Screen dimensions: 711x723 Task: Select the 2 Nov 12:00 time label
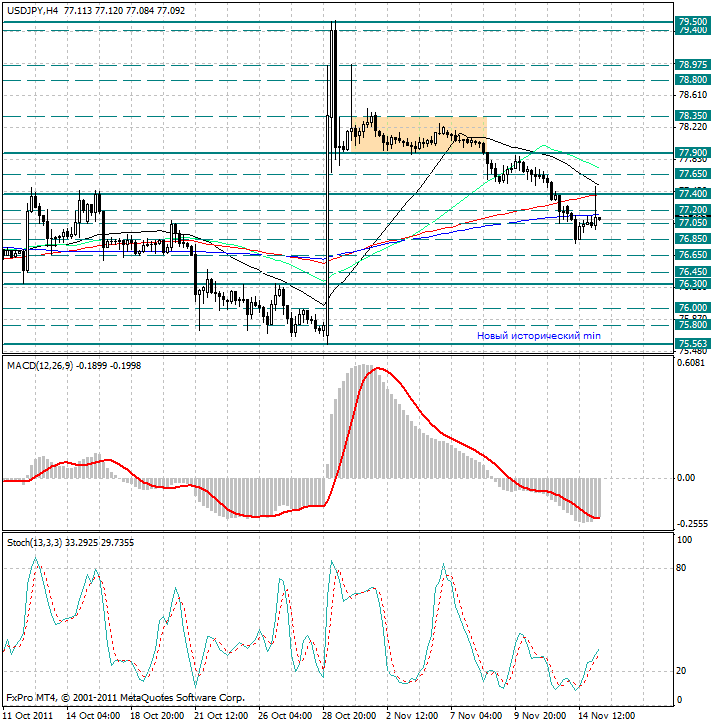(x=413, y=716)
